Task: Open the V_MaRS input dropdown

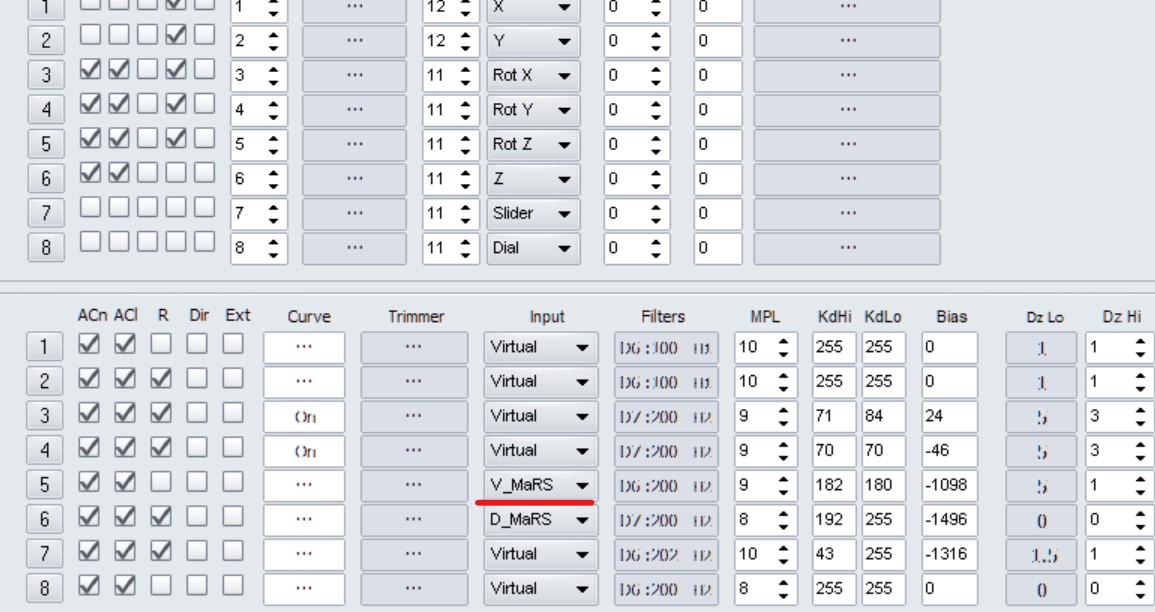Action: click(539, 485)
